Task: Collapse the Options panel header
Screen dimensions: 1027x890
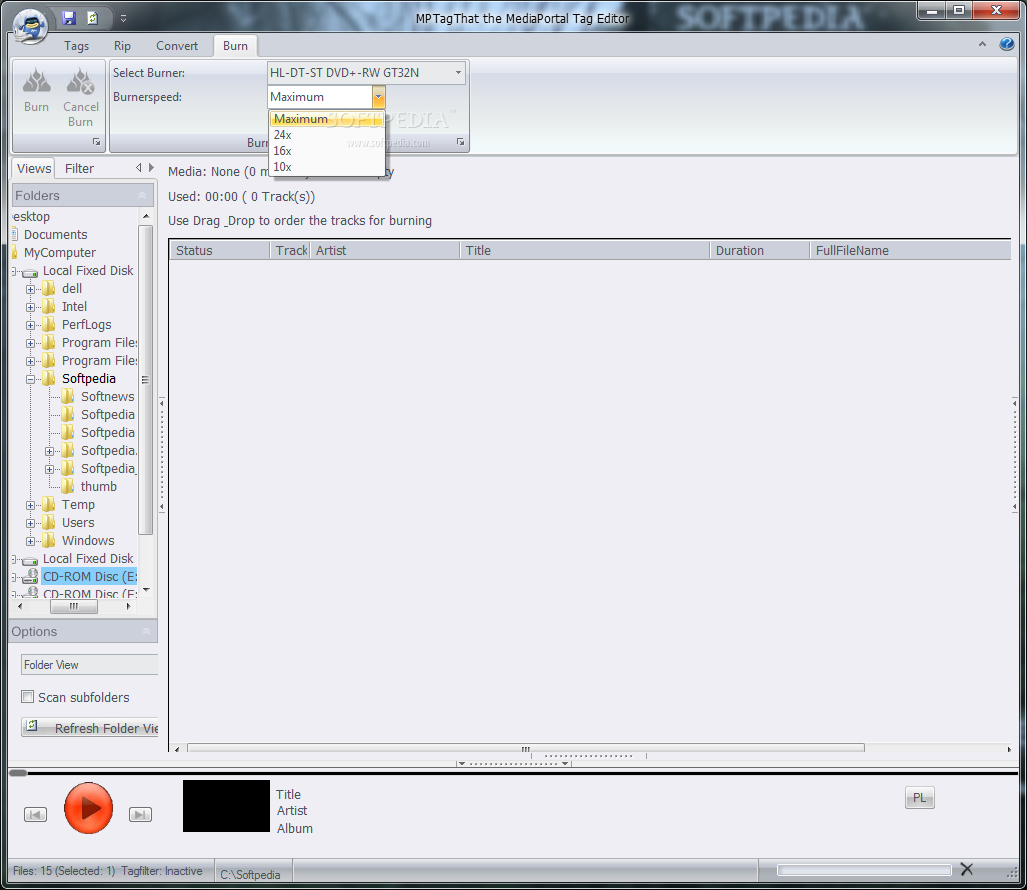Action: pyautogui.click(x=83, y=631)
